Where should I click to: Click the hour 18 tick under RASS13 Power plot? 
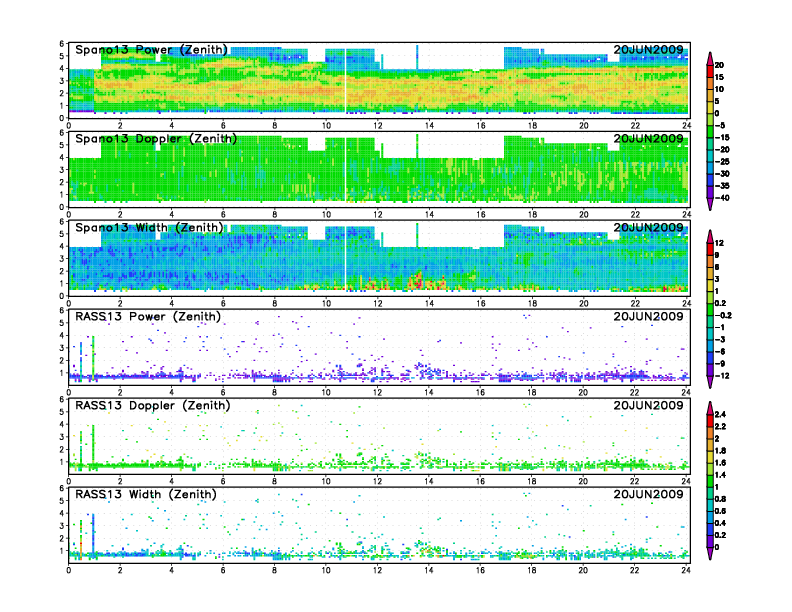[532, 392]
